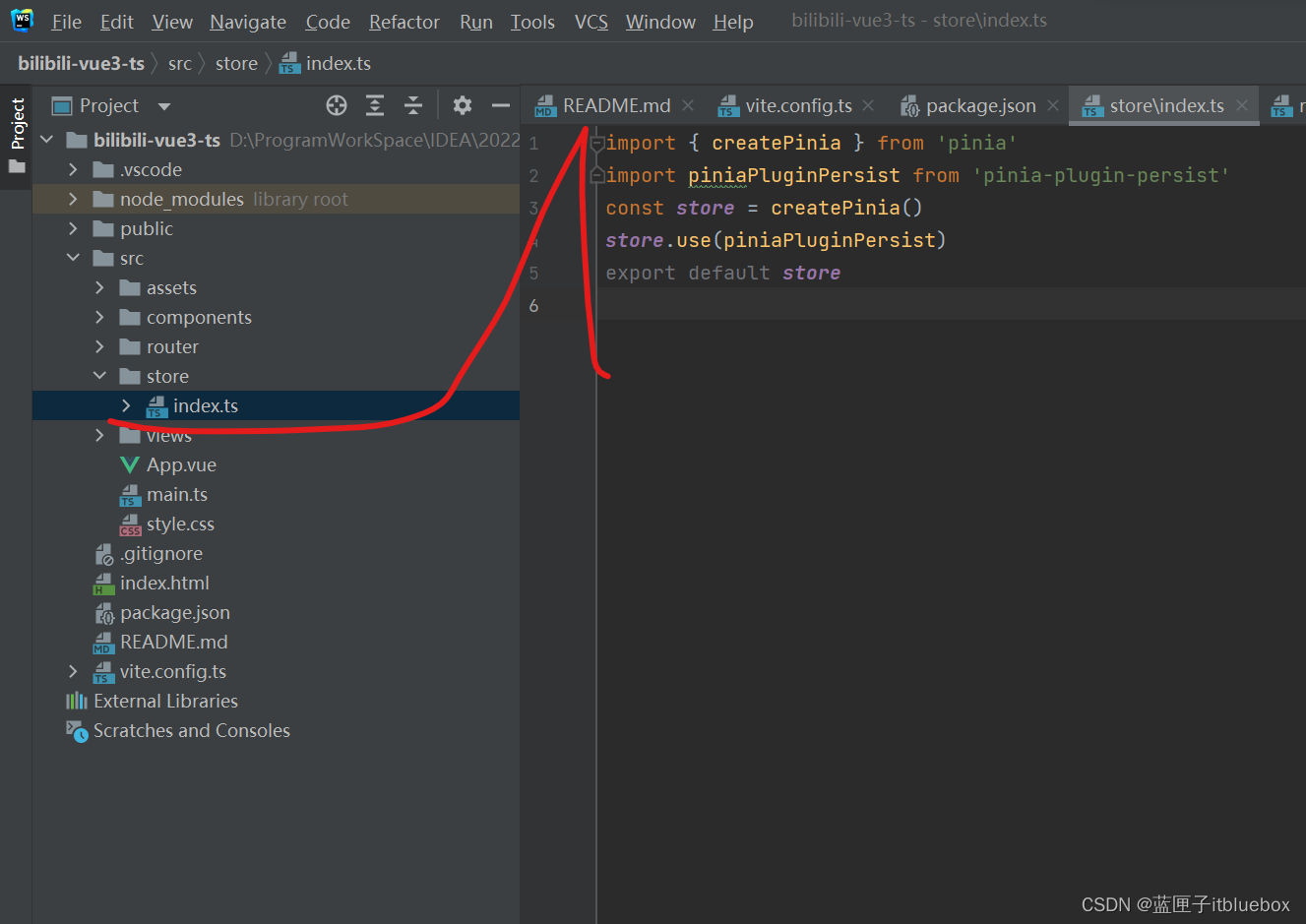Image resolution: width=1306 pixels, height=924 pixels.
Task: Open the Project view dropdown arrow
Action: [x=164, y=106]
